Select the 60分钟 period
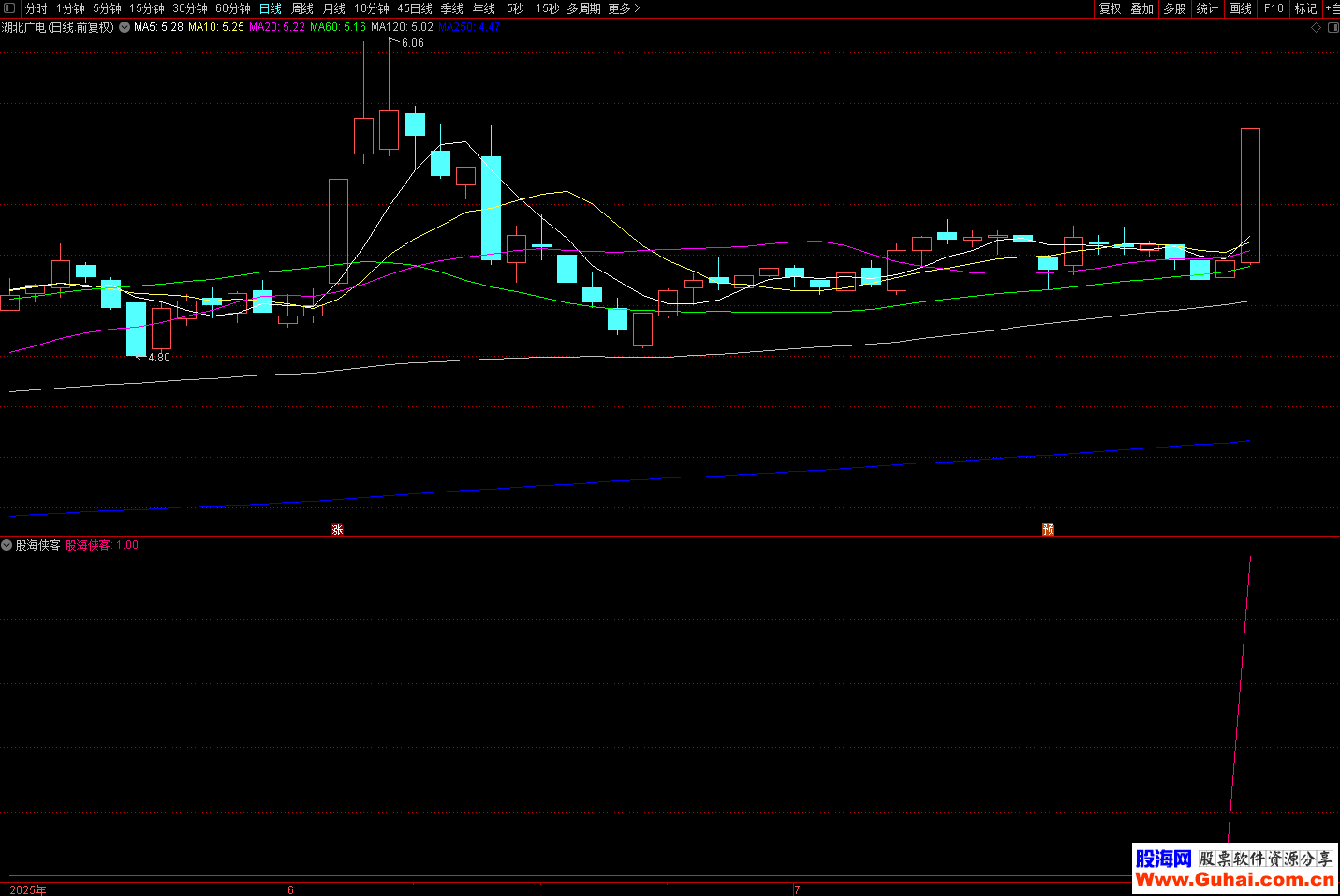This screenshot has width=1340, height=896. 233,8
